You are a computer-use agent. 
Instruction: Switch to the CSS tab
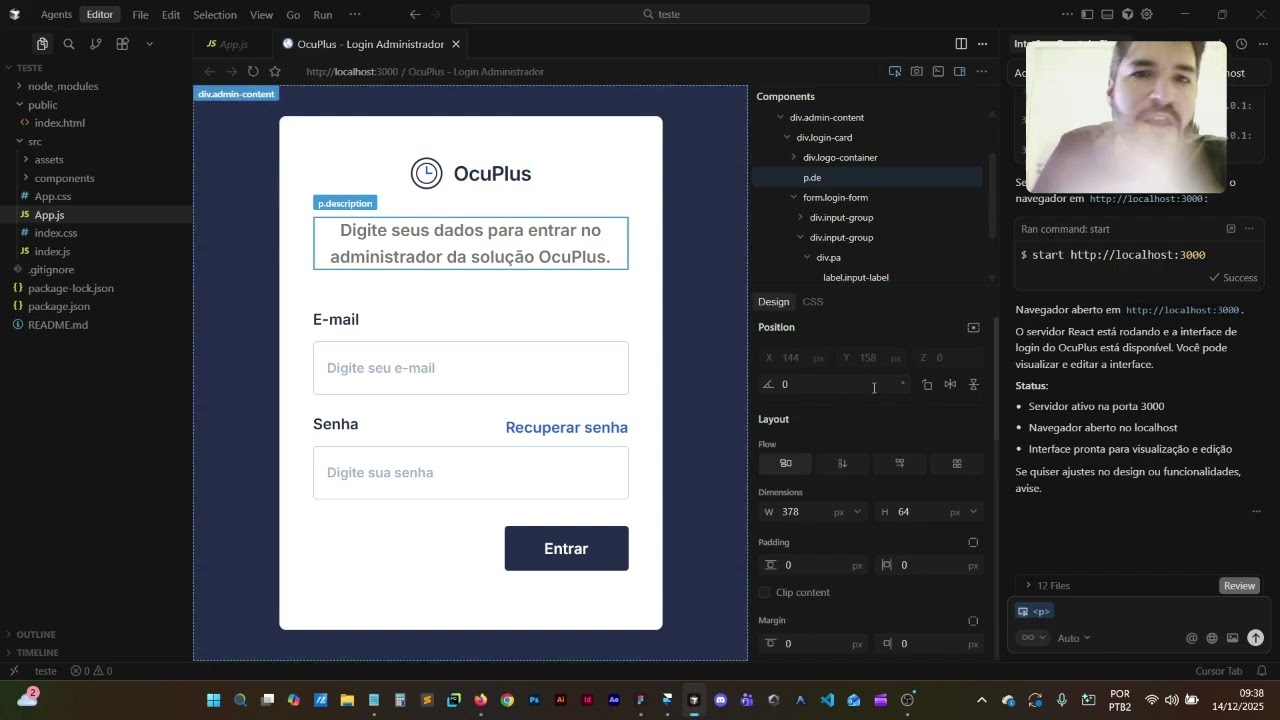pyautogui.click(x=813, y=302)
